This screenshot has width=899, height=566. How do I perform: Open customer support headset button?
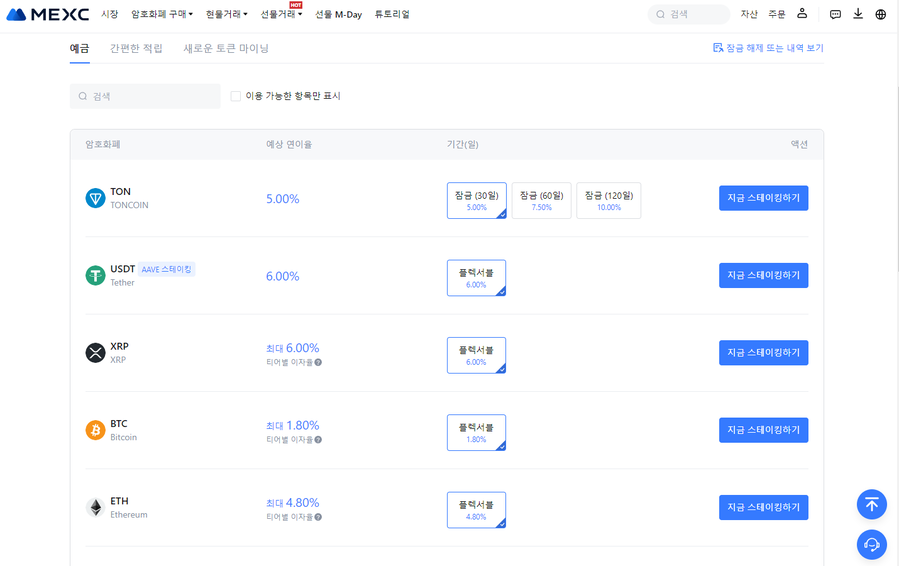coord(871,544)
